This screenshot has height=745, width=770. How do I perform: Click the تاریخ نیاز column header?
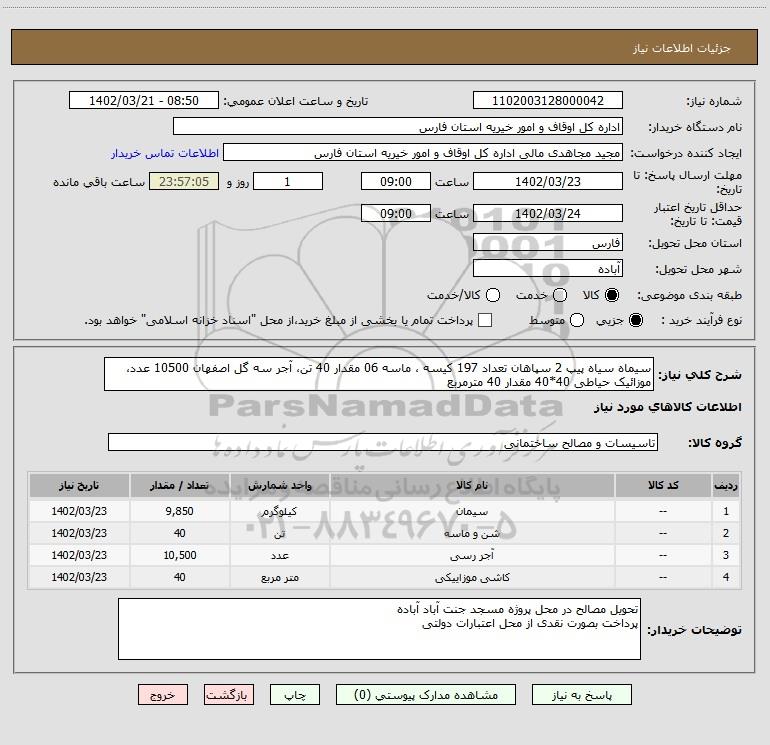click(x=79, y=485)
